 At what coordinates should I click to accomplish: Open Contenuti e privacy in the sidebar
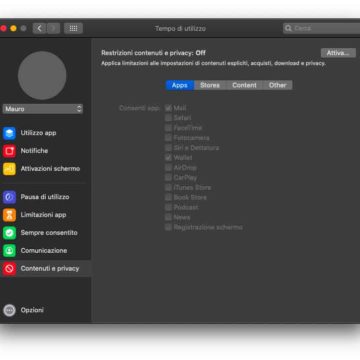(x=50, y=269)
